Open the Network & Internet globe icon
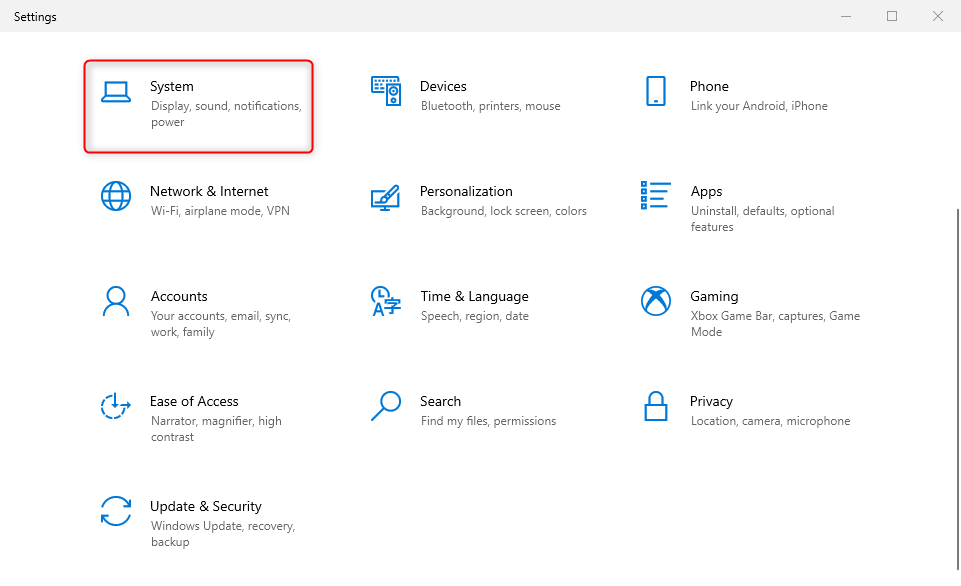The width and height of the screenshot is (961, 586). pyautogui.click(x=116, y=196)
